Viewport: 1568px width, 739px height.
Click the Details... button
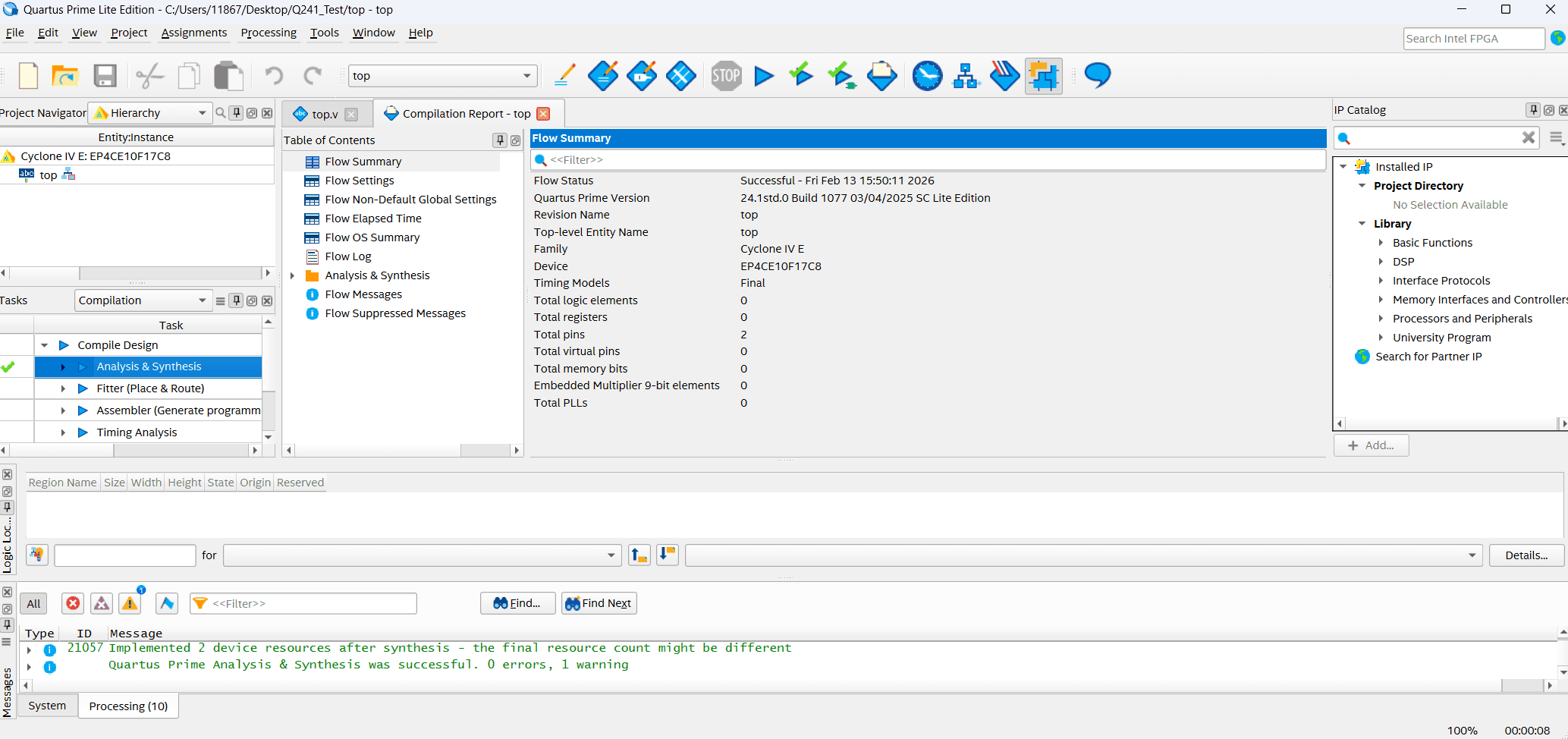(1526, 555)
